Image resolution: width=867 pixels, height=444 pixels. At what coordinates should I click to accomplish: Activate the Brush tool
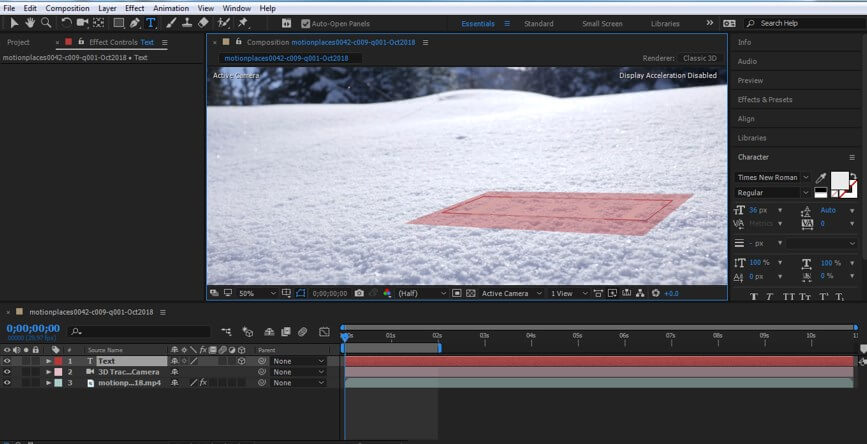pos(171,22)
